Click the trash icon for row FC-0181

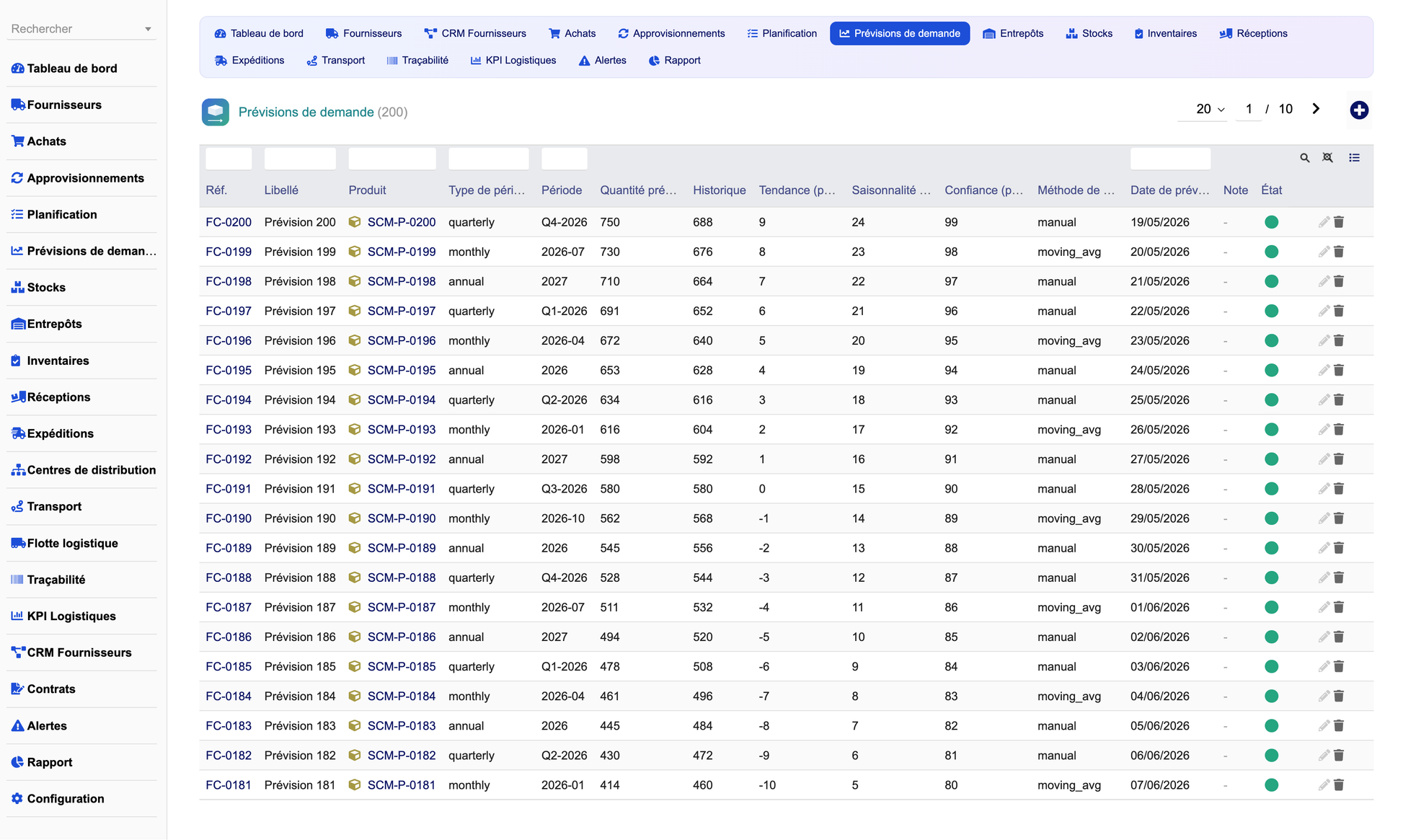1339,785
